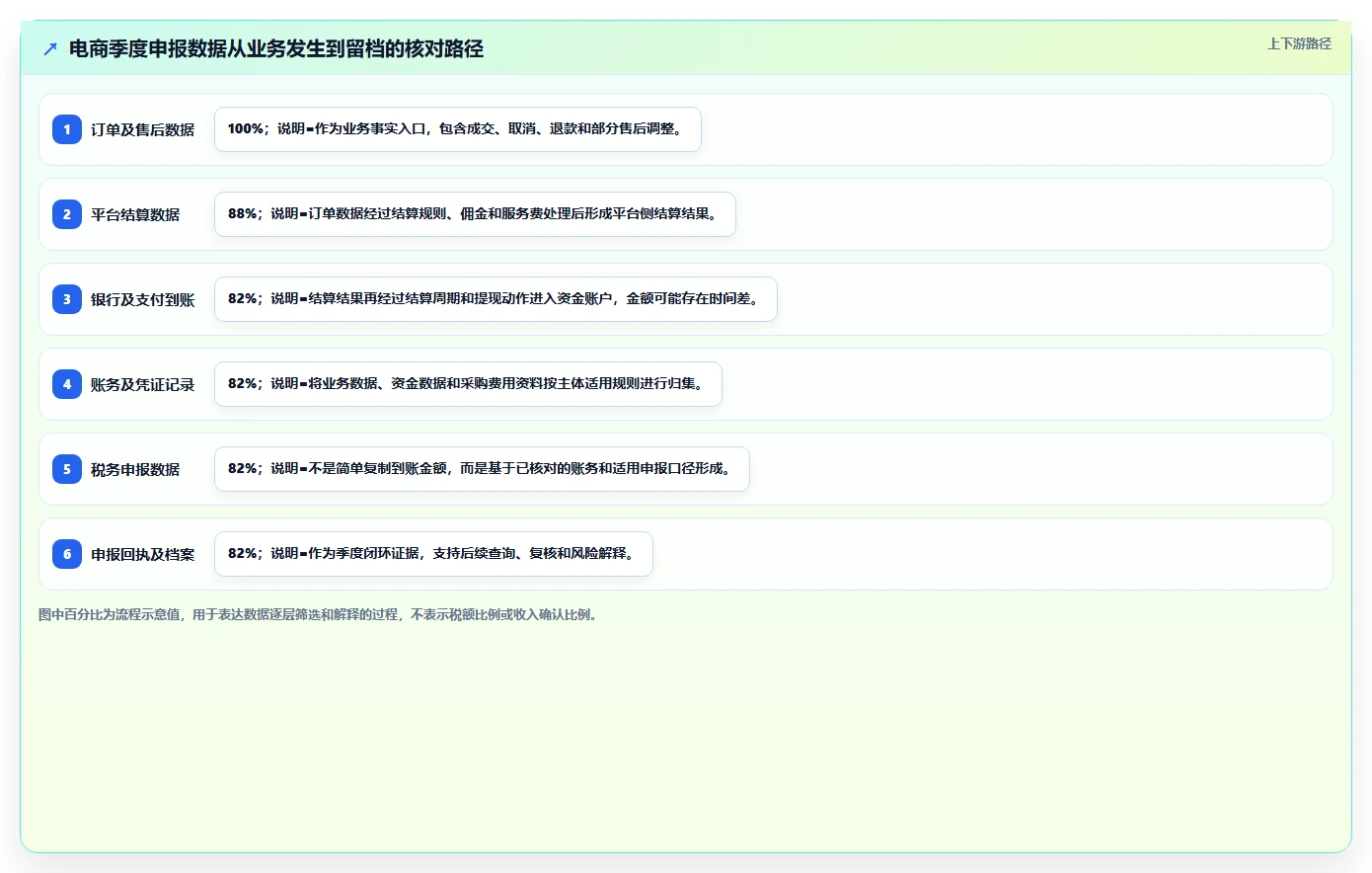Open the 88% description box about 平台侧结算结果
This screenshot has height=873, width=1372.
pyautogui.click(x=475, y=214)
